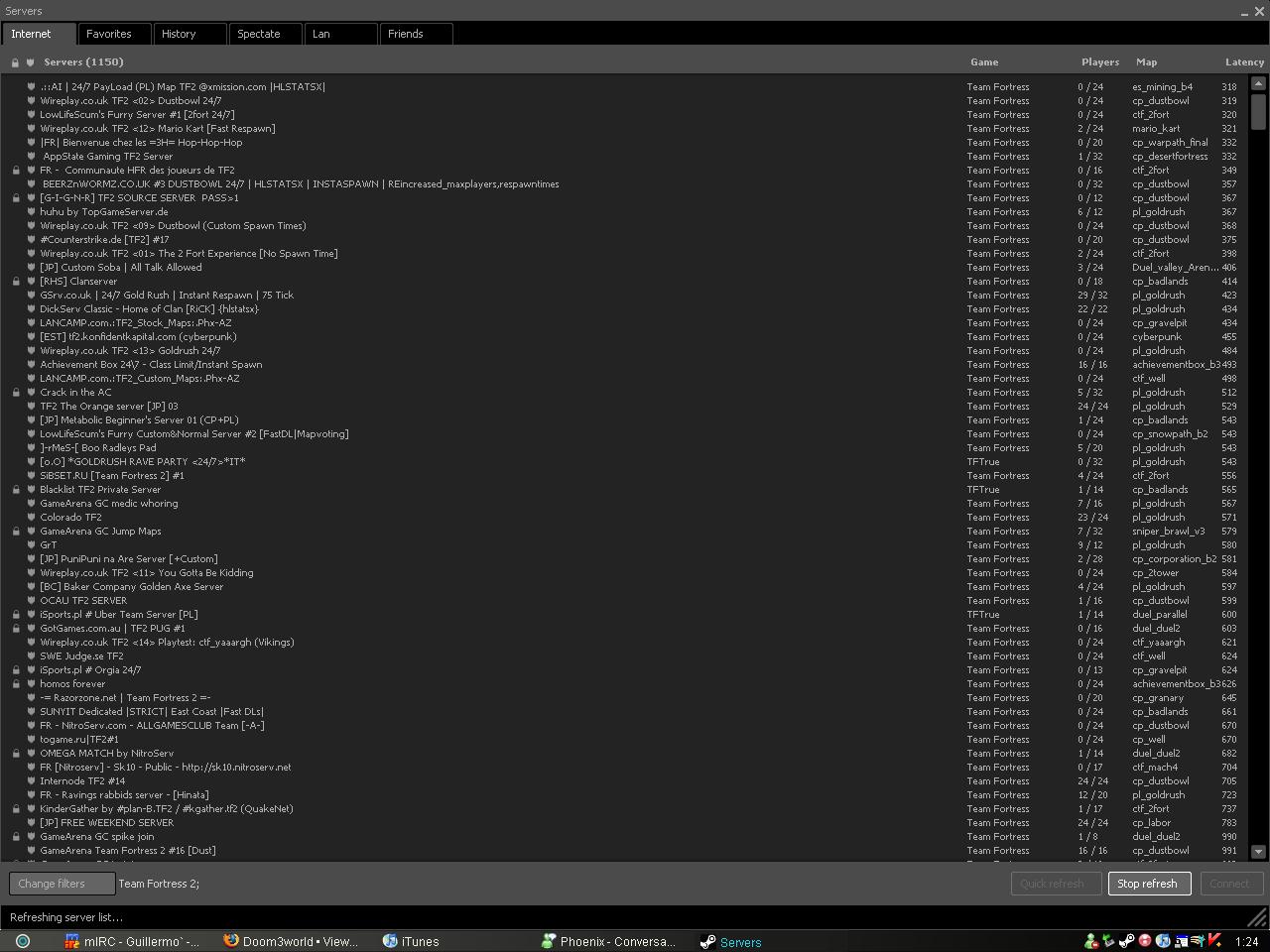Click the server list scroll up arrow
The width and height of the screenshot is (1270, 952).
[1258, 85]
